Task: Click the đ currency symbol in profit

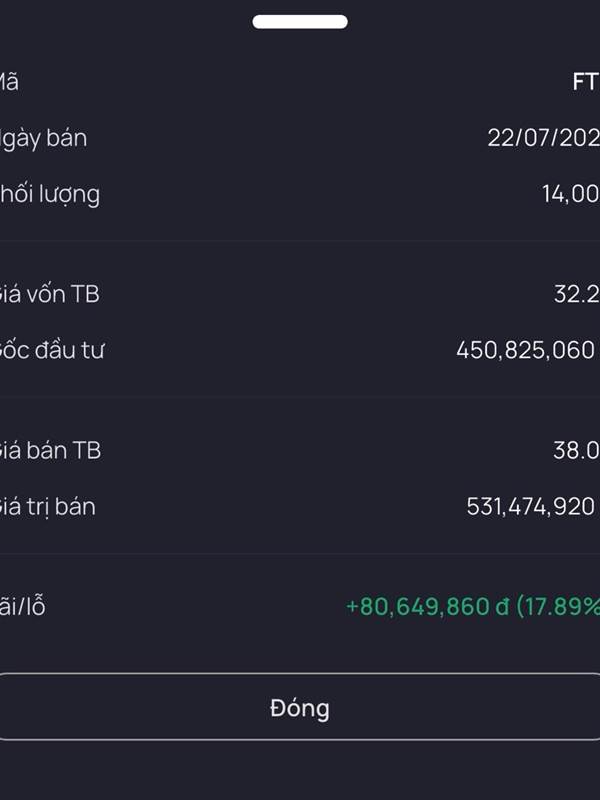Action: coord(502,606)
